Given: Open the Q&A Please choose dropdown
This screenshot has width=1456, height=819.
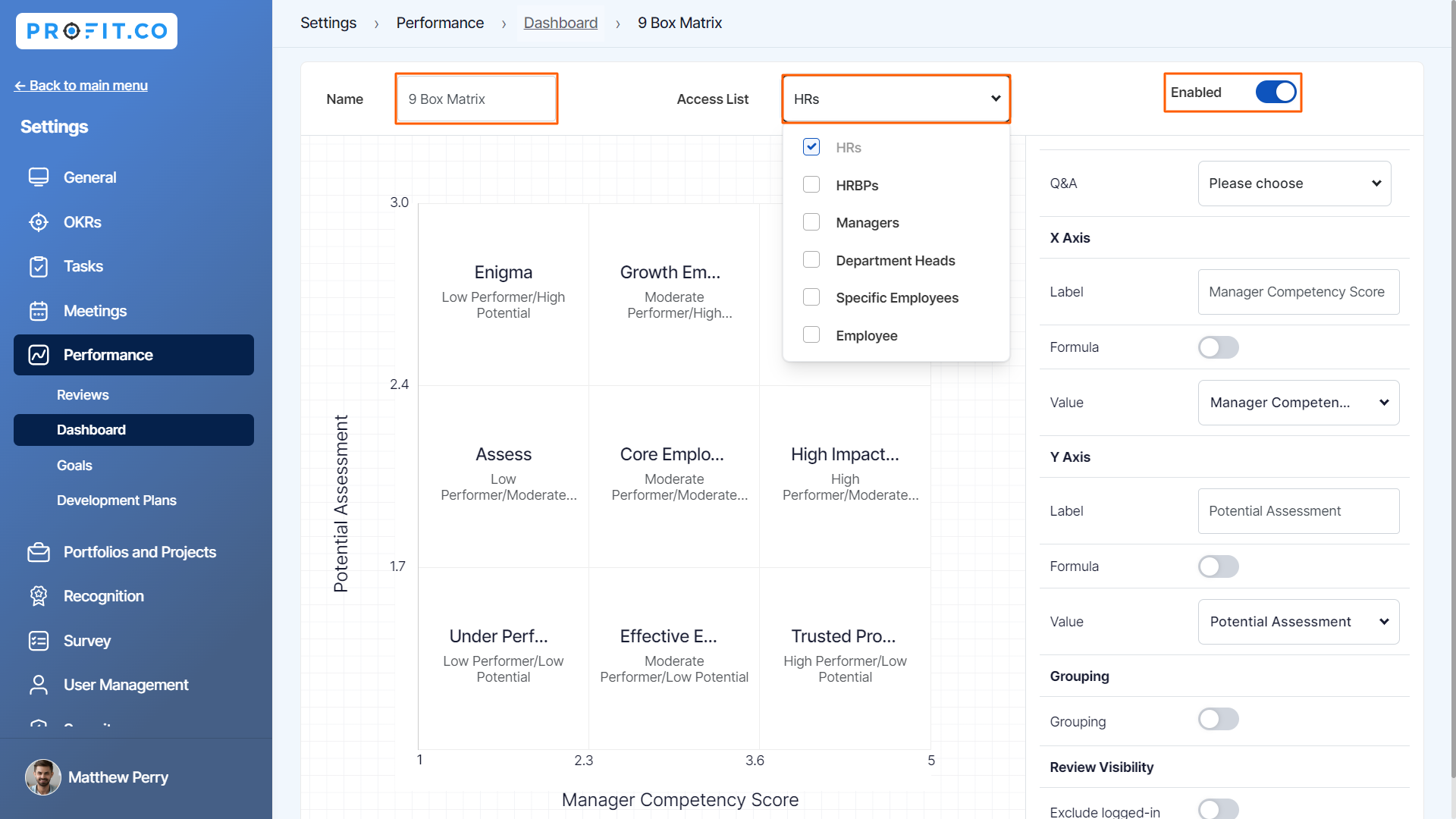Looking at the screenshot, I should tap(1294, 183).
